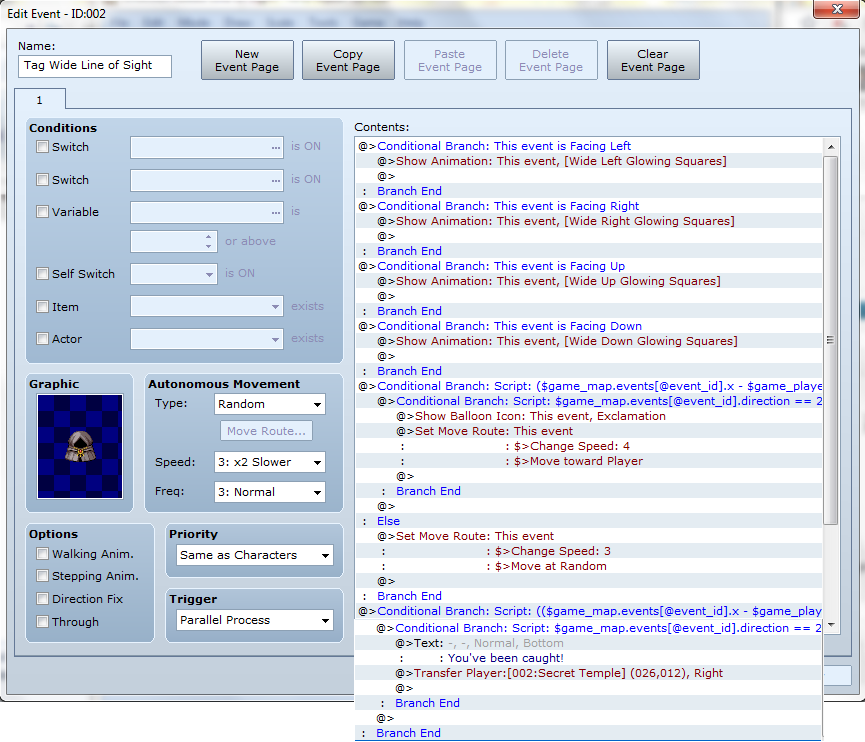Click the event Name input field

[x=95, y=66]
